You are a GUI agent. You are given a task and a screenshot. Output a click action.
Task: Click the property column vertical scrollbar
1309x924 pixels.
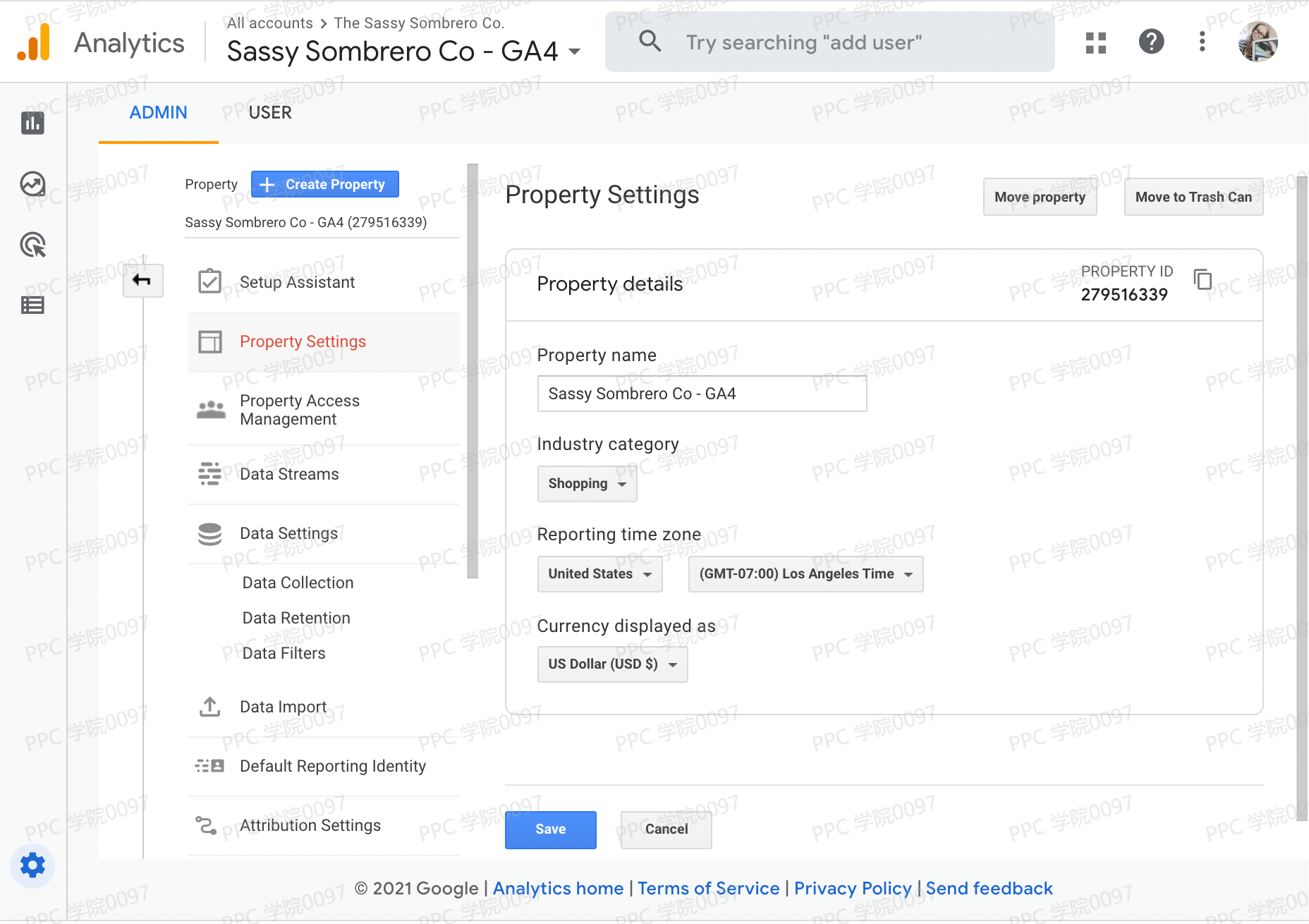pos(473,371)
